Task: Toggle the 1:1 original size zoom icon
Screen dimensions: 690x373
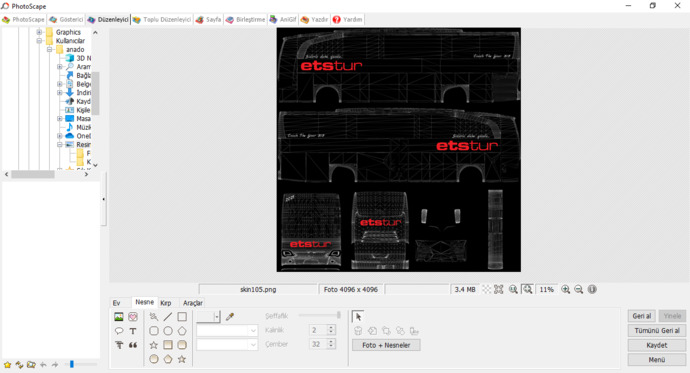Action: (x=513, y=289)
